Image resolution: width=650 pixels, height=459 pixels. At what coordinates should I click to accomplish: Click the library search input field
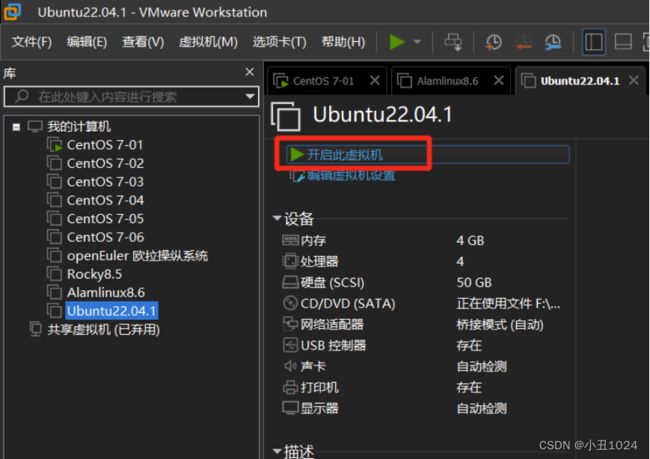coord(131,97)
